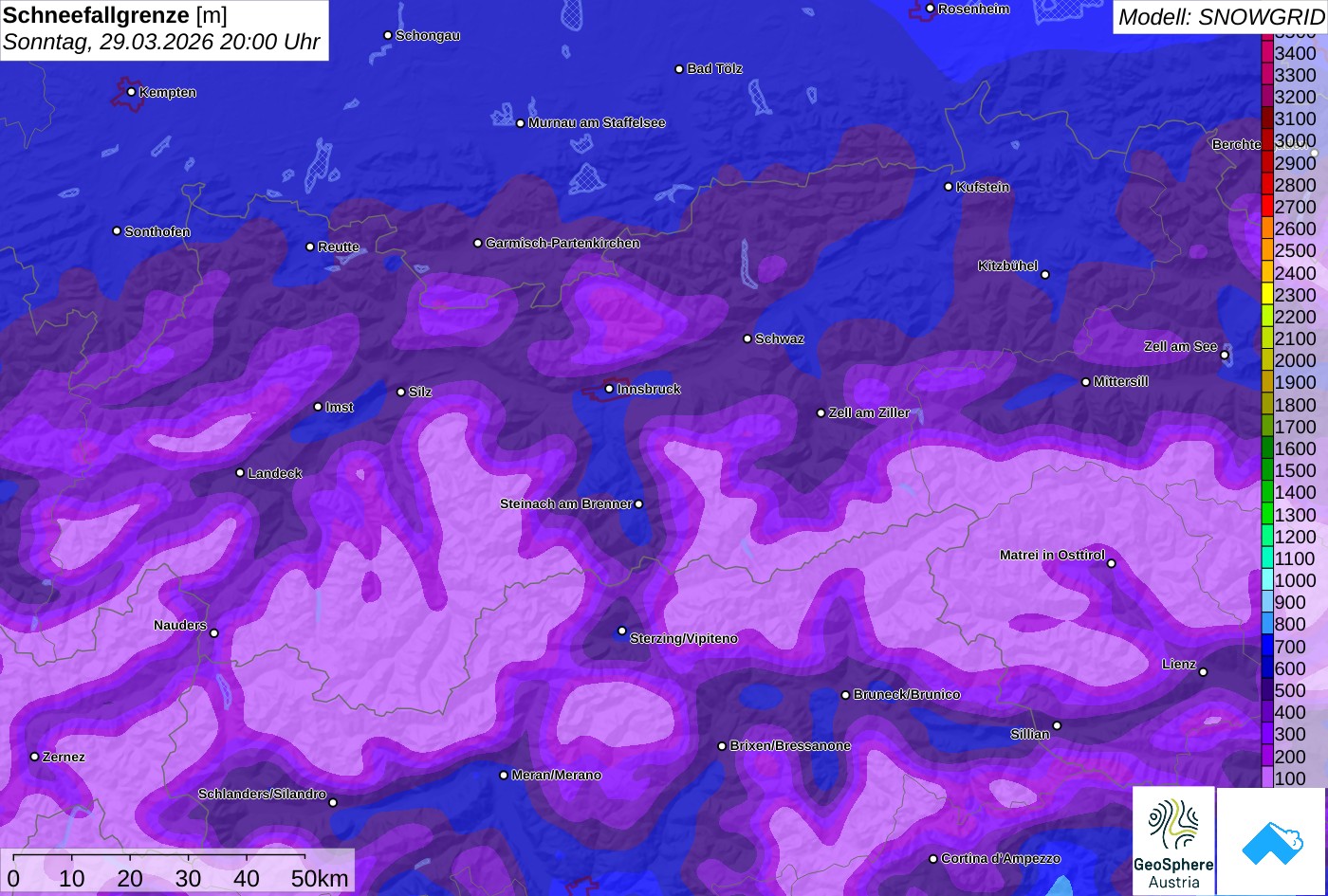Click the Lienz city marker dot
Screen dimensions: 1328x896
coord(1203,672)
